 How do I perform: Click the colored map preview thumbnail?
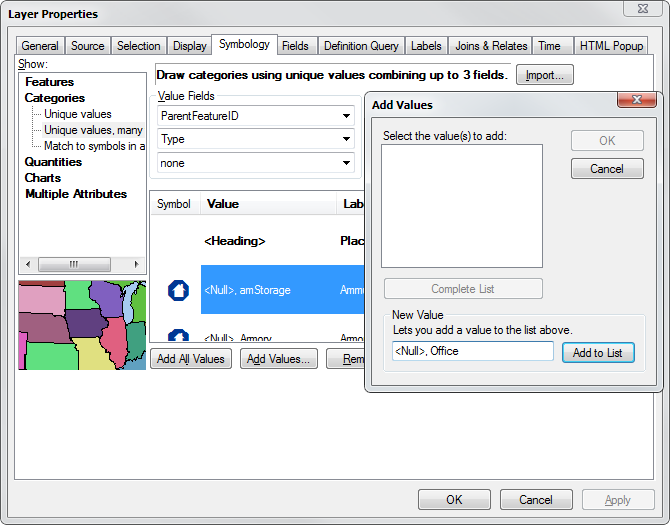tap(82, 325)
